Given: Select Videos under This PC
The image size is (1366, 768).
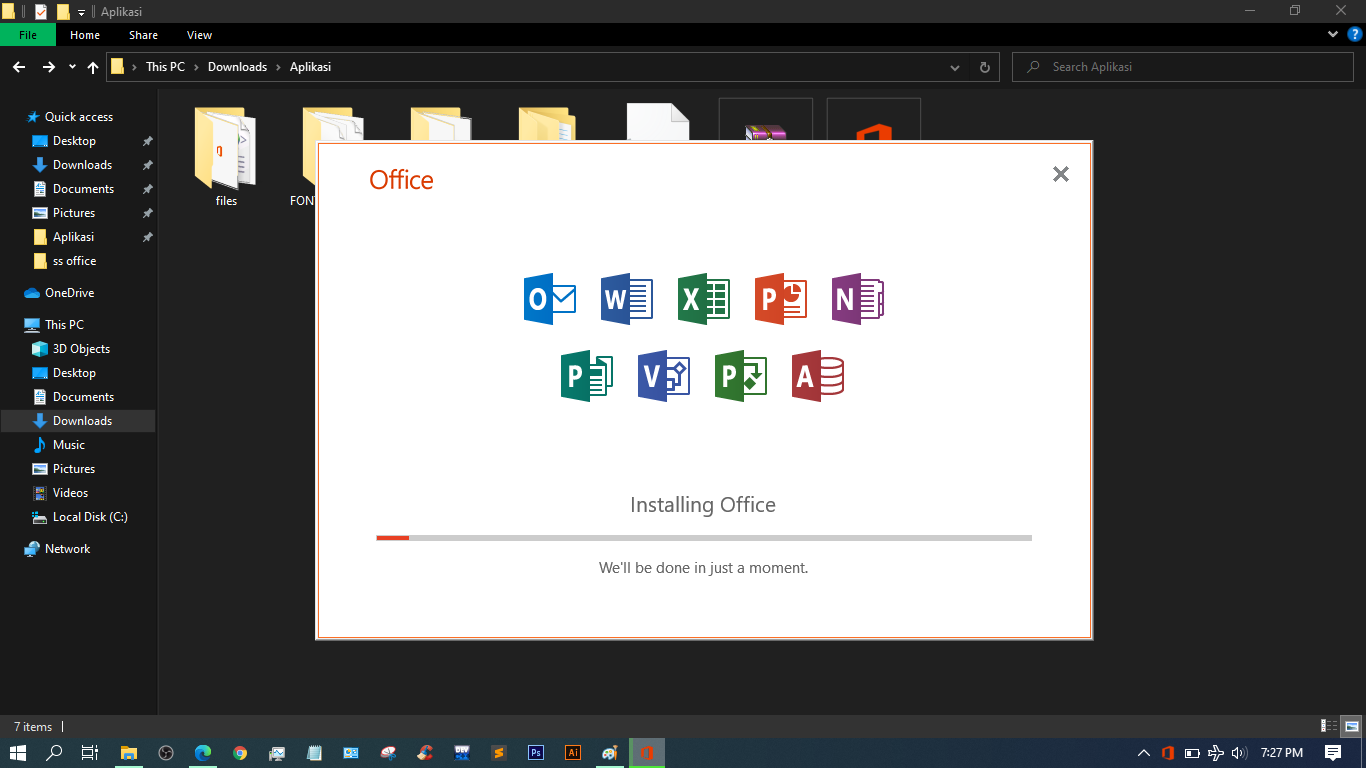Looking at the screenshot, I should pos(70,493).
